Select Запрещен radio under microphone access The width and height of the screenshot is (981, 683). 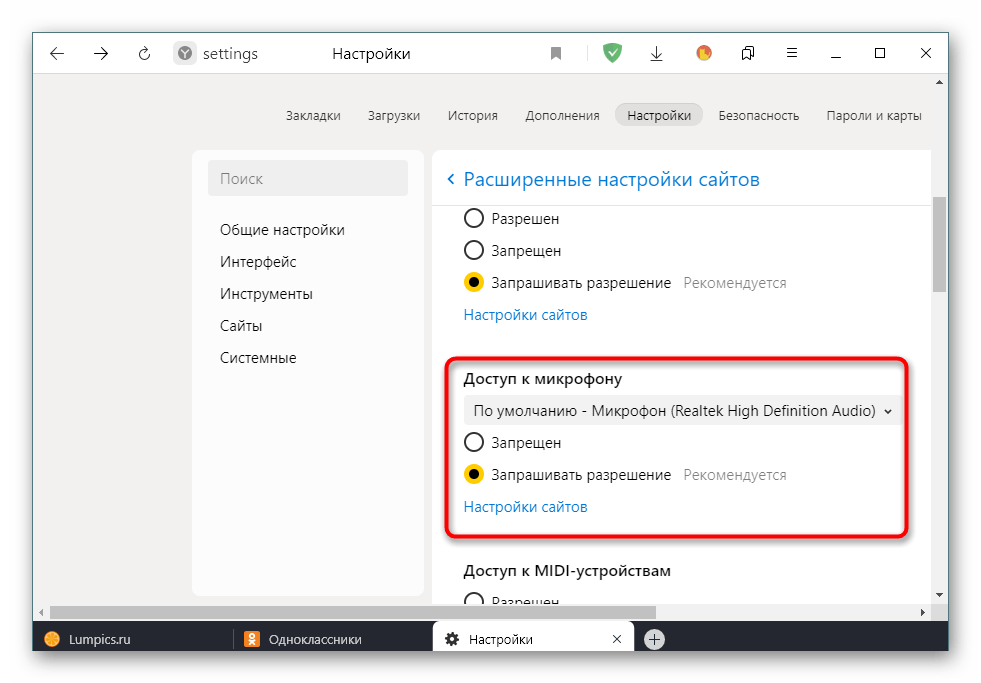click(x=474, y=442)
